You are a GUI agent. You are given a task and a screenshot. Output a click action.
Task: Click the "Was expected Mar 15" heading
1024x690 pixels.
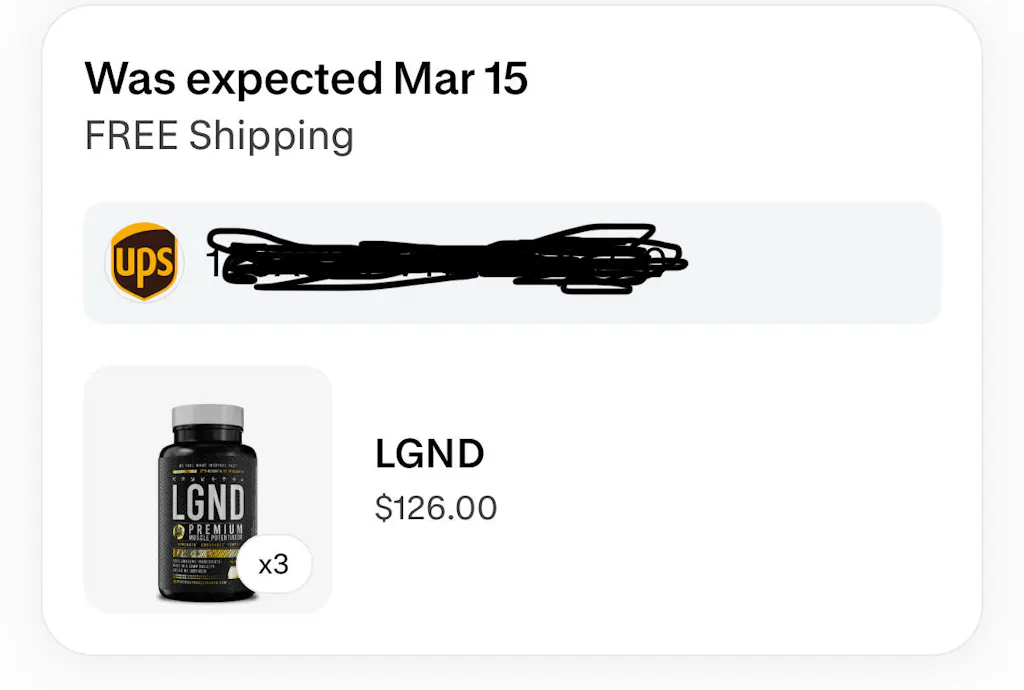coord(306,78)
